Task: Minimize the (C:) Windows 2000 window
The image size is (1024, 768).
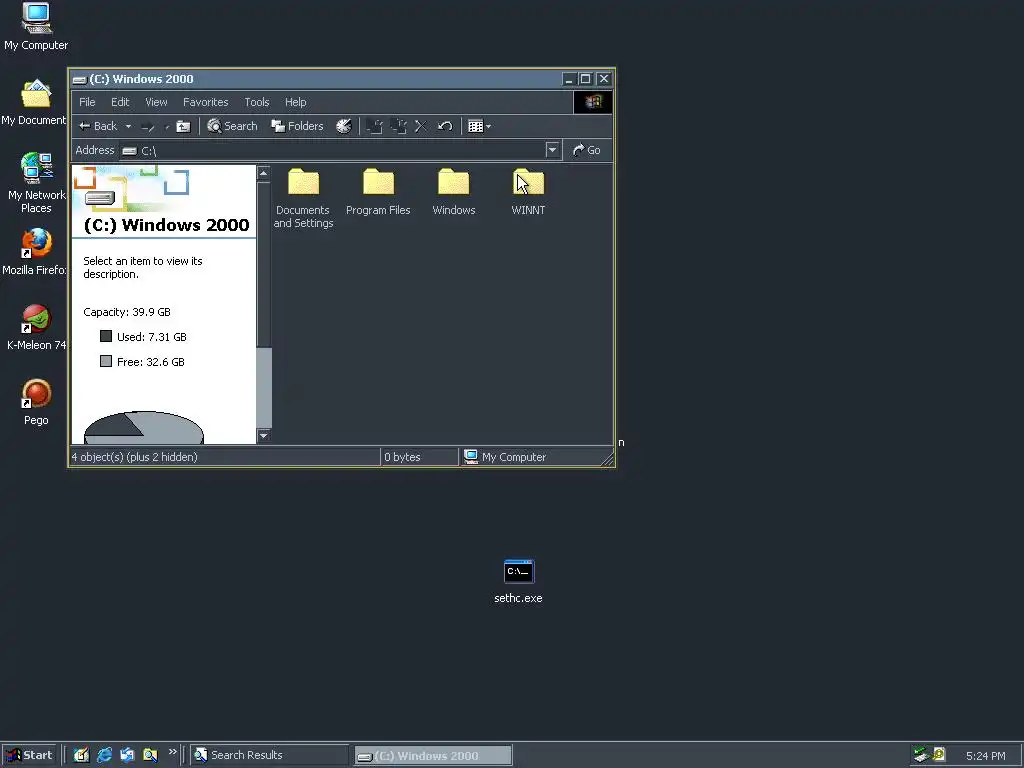Action: click(x=569, y=79)
